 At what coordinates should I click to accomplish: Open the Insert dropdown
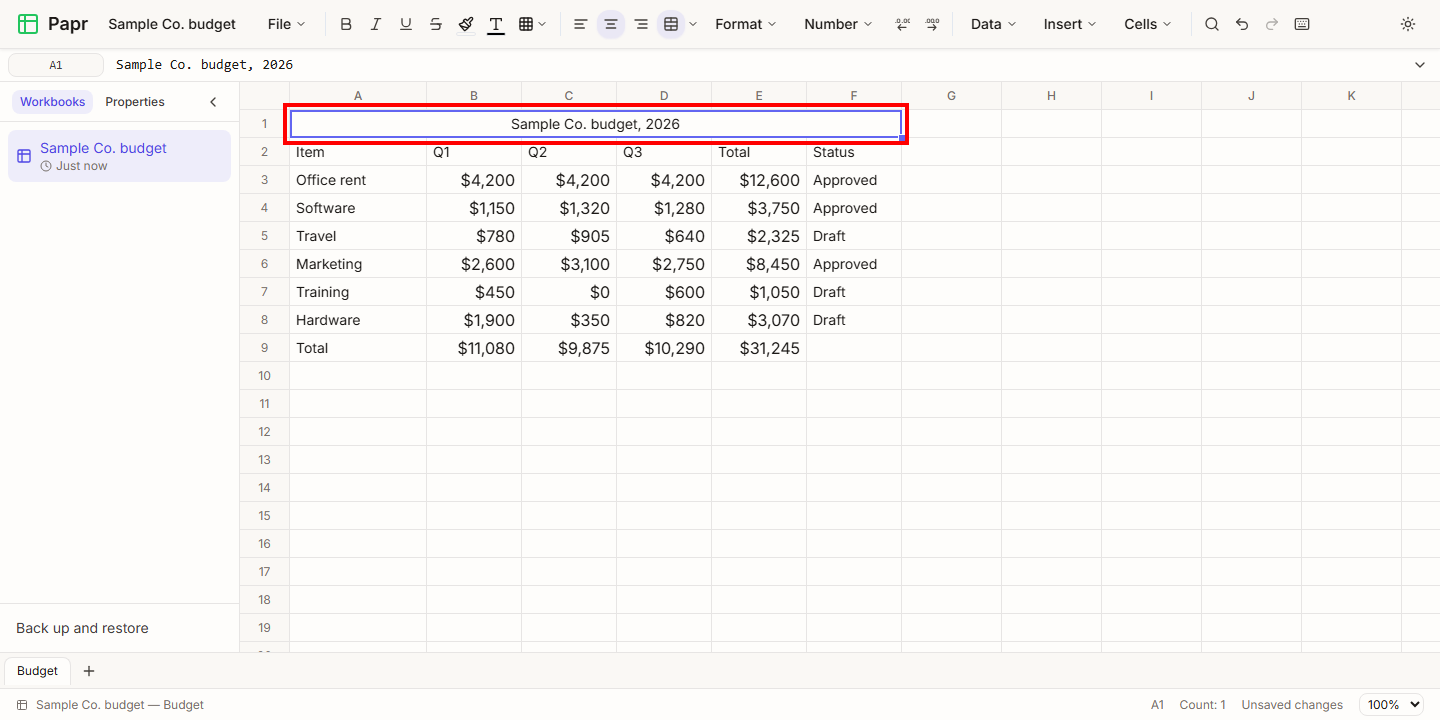1069,24
